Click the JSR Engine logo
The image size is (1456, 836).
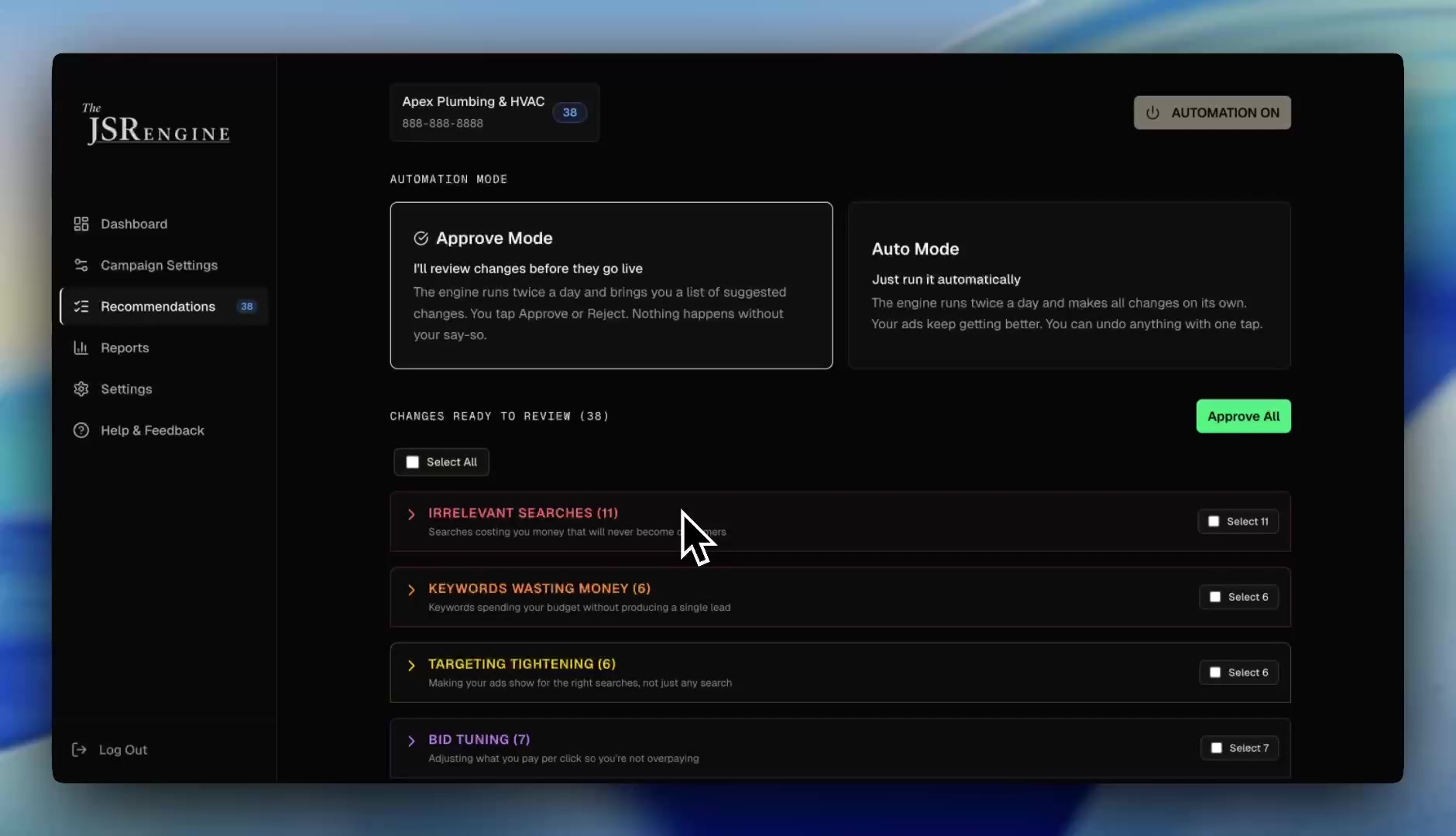[156, 124]
